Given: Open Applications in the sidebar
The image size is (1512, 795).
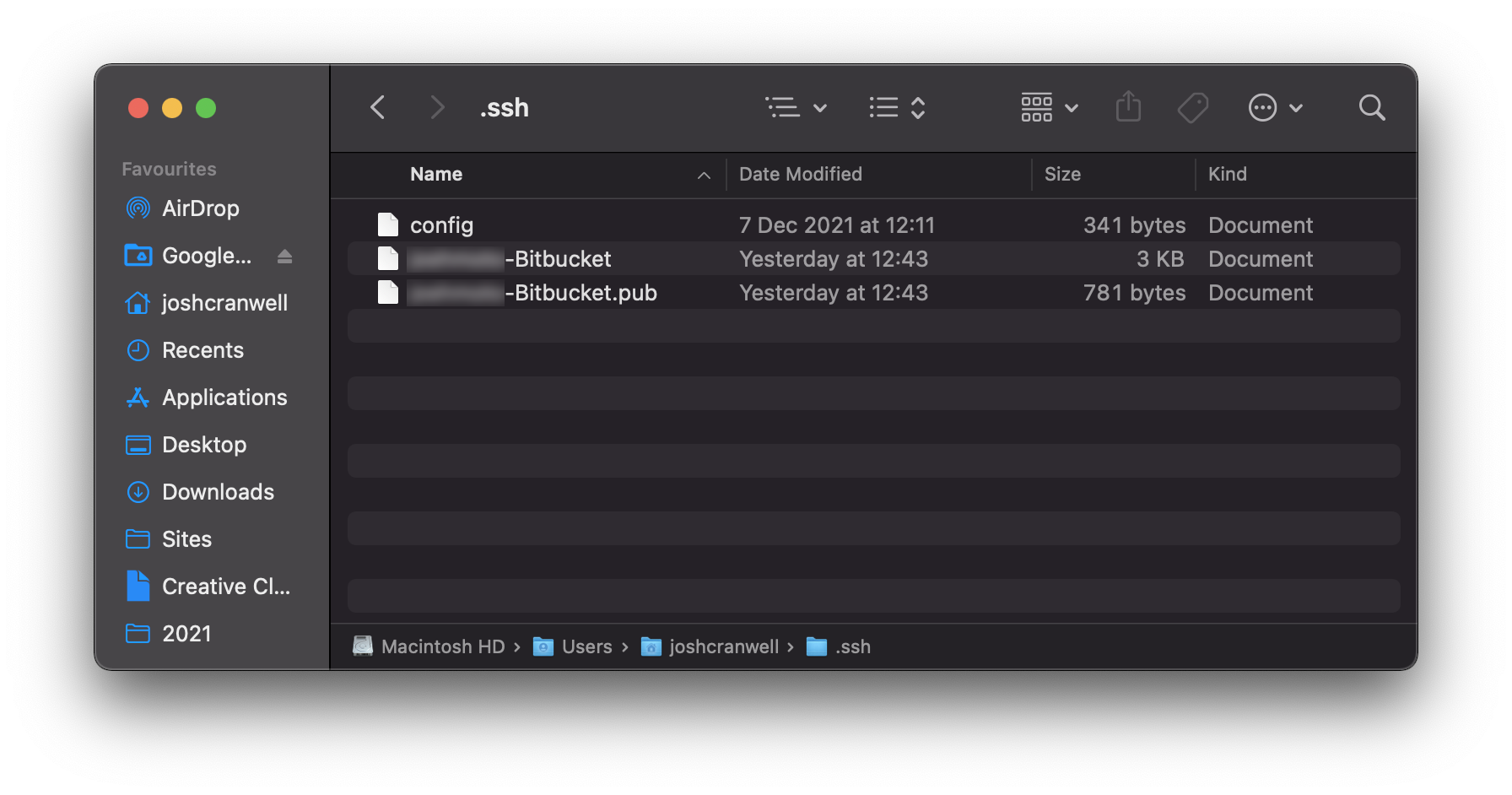Looking at the screenshot, I should point(224,397).
